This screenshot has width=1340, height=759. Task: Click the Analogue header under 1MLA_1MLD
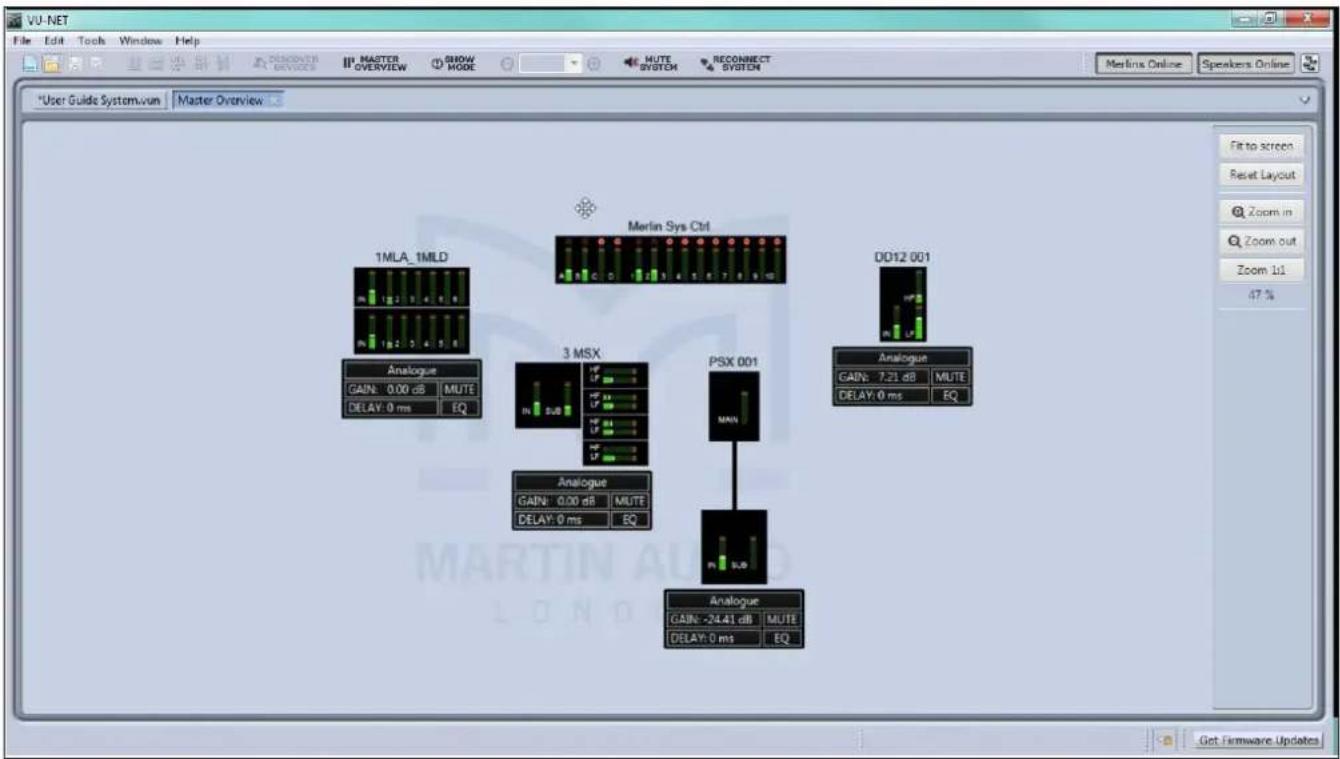[x=411, y=370]
